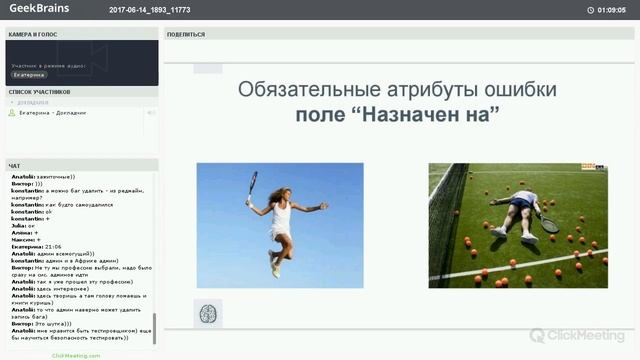Click message konstantin: админ и в Африке админ)
This screenshot has width=640, height=360.
pos(64,260)
